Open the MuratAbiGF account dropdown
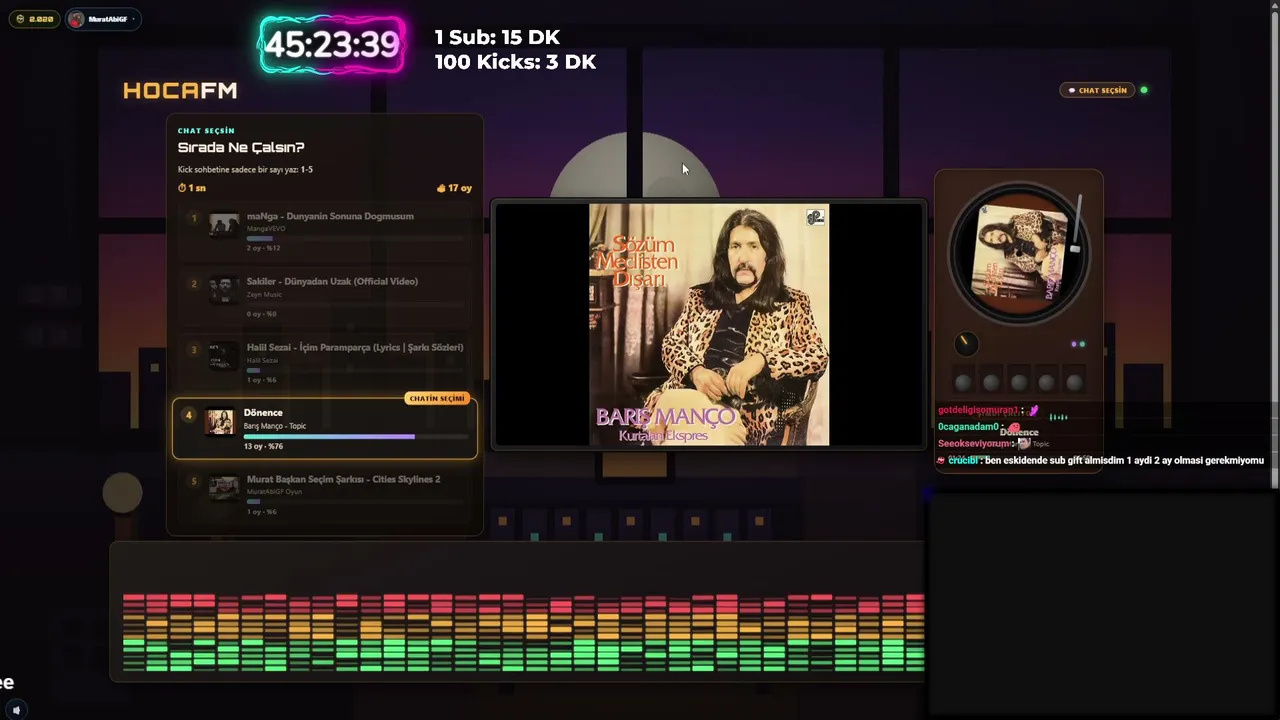 103,19
